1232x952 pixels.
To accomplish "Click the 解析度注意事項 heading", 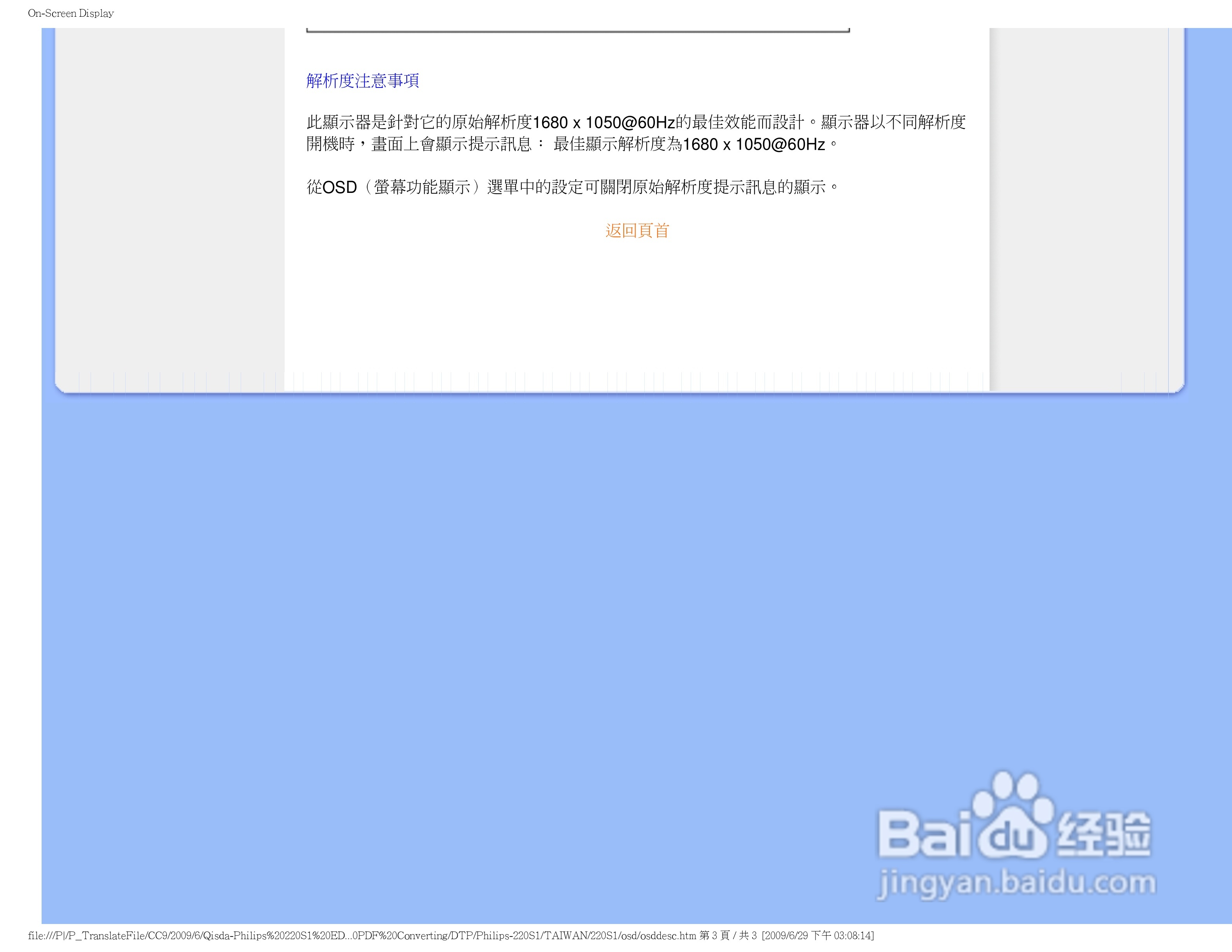I will [362, 80].
